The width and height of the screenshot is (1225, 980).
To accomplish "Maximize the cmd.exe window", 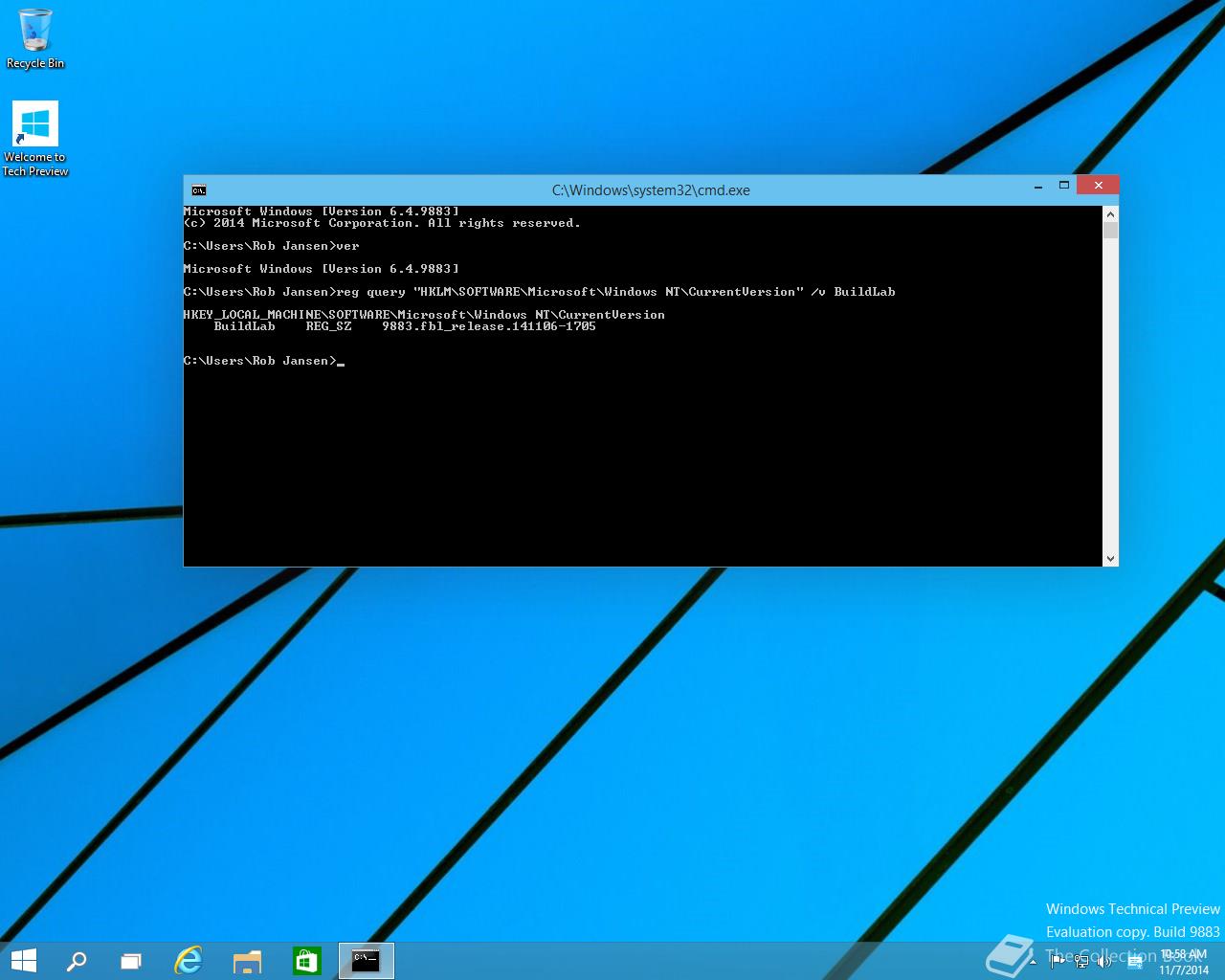I will coord(1063,186).
